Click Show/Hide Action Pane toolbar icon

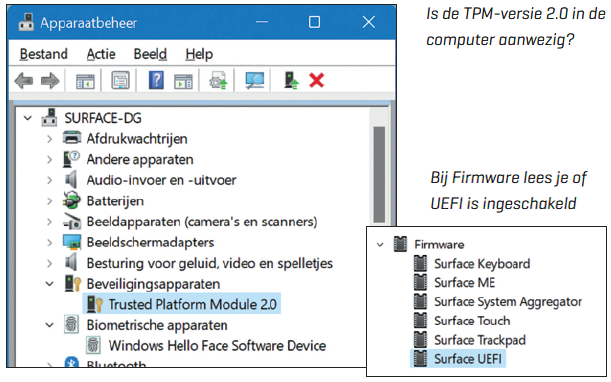click(x=183, y=81)
